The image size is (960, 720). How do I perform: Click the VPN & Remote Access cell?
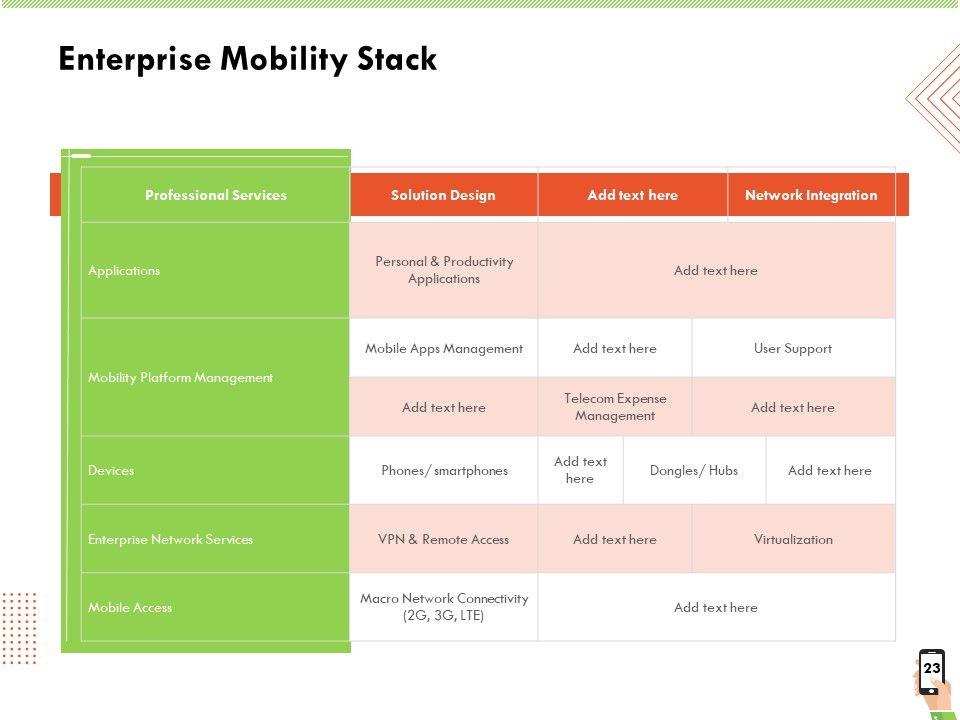444,539
